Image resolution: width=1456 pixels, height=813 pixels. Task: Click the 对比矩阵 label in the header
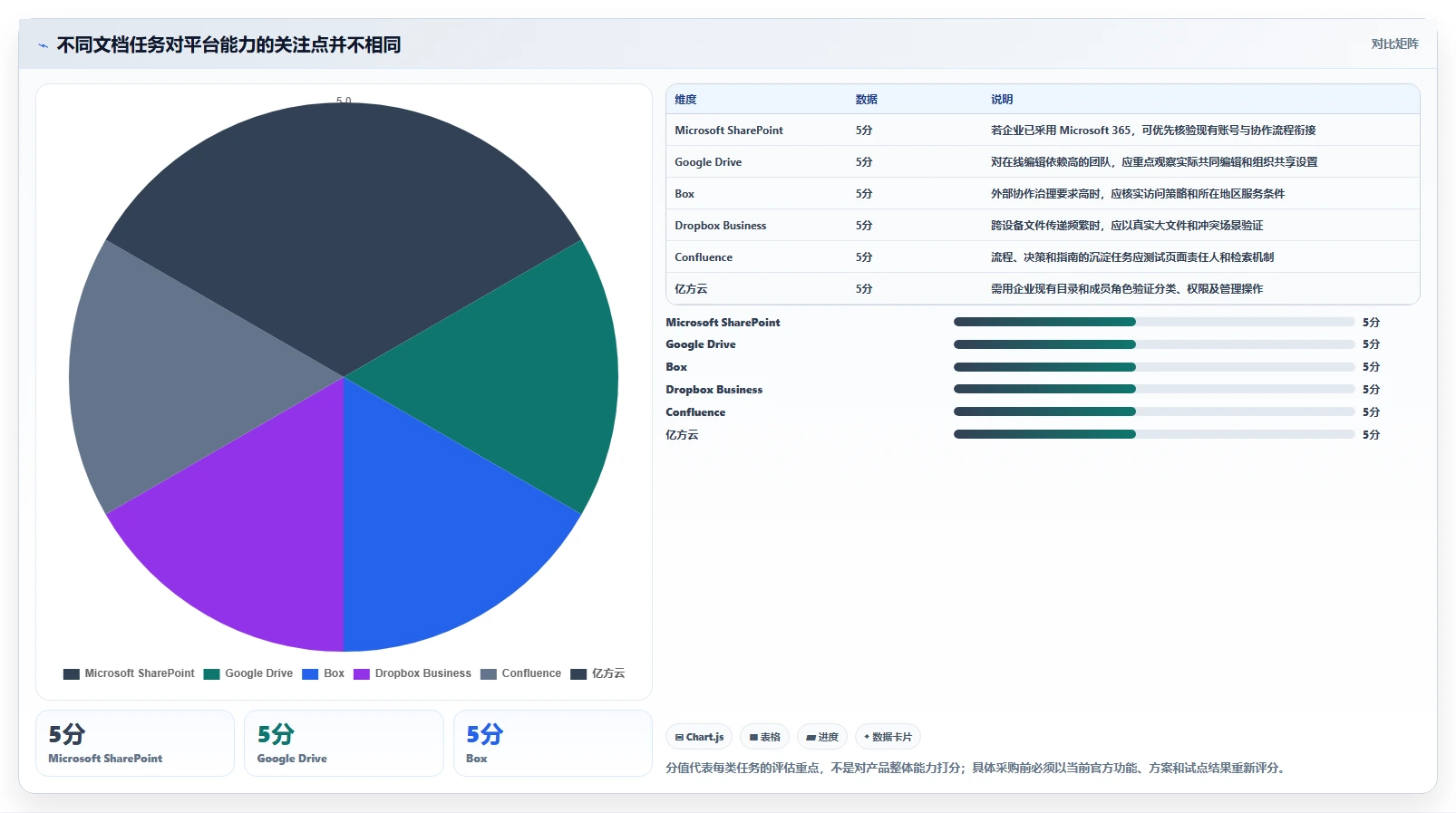[1394, 44]
